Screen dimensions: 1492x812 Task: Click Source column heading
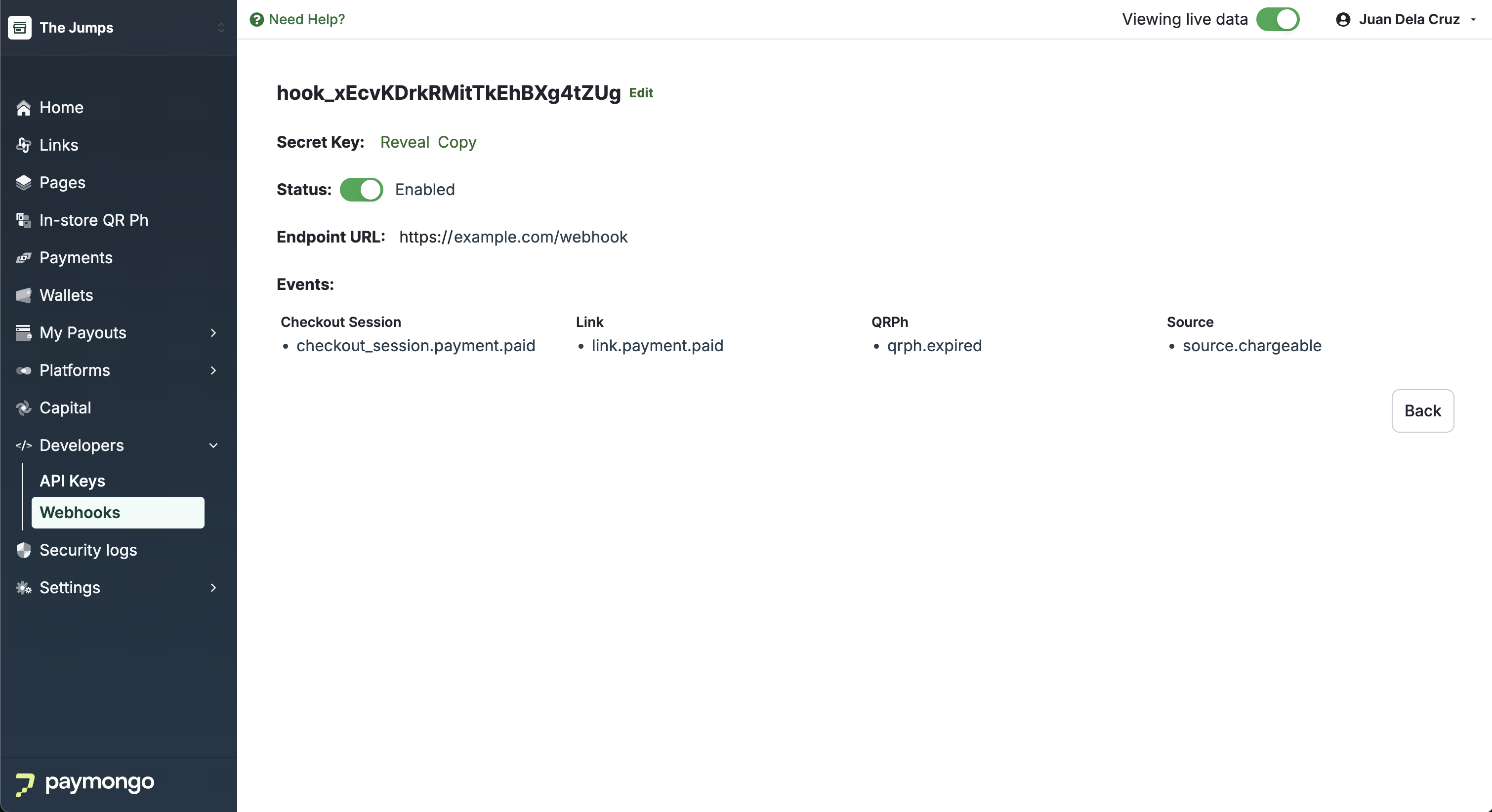(1190, 322)
